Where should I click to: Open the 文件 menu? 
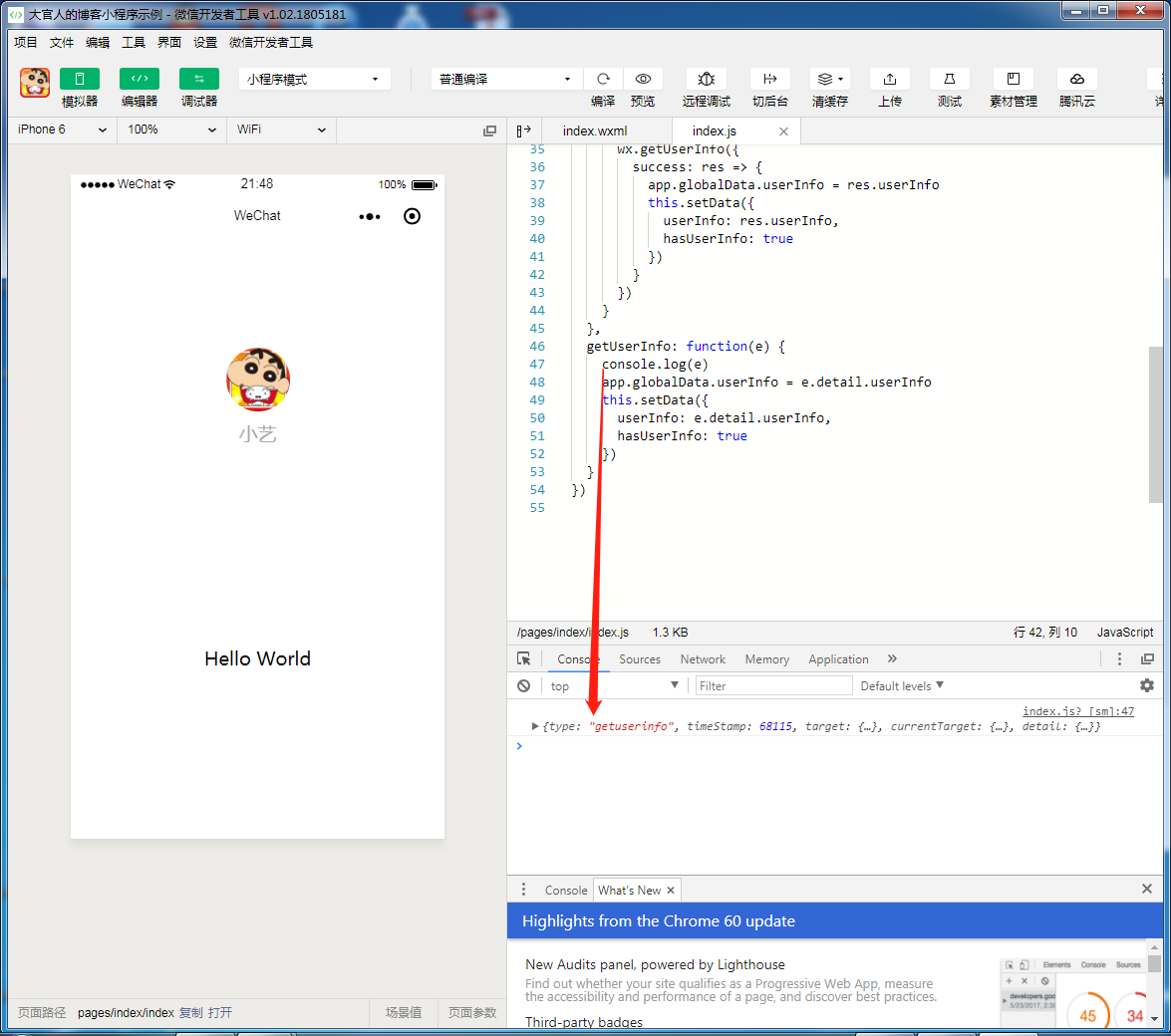coord(61,43)
